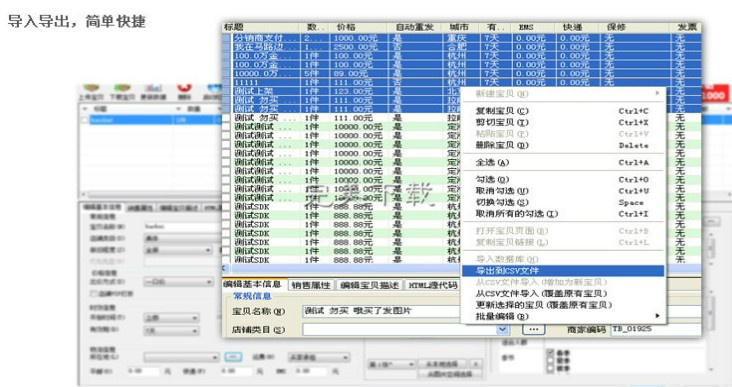Viewport: 732px width, 387px height.
Task: Toggle the checkbox of the 测试上架 row
Action: pyautogui.click(x=226, y=91)
